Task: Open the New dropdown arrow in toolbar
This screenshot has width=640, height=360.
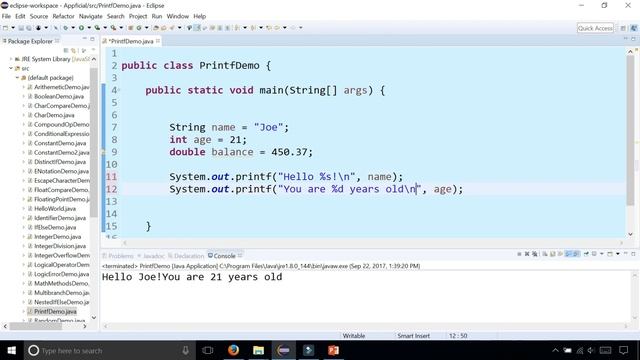Action: pyautogui.click(x=13, y=28)
